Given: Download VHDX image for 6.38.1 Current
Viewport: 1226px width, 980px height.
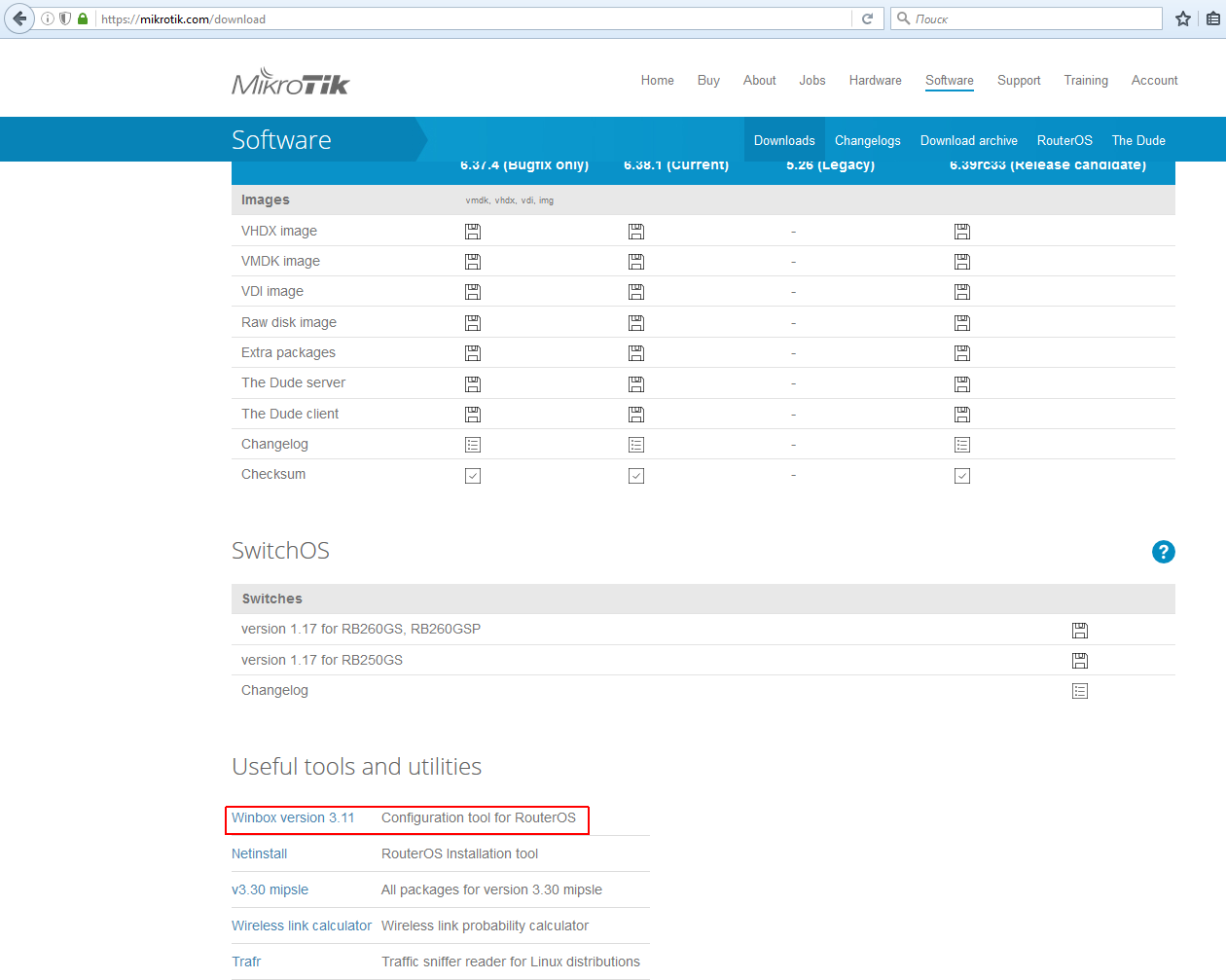Looking at the screenshot, I should click(636, 232).
